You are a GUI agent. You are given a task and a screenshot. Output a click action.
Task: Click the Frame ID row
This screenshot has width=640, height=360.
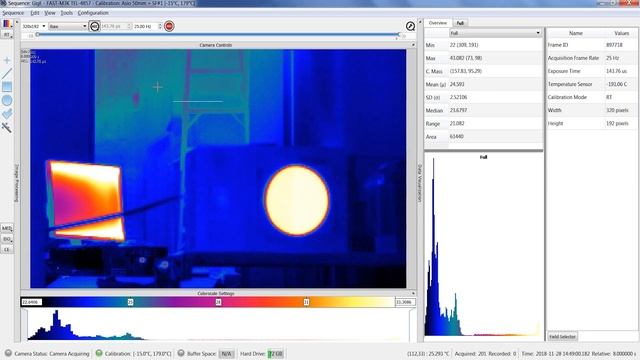coord(591,45)
